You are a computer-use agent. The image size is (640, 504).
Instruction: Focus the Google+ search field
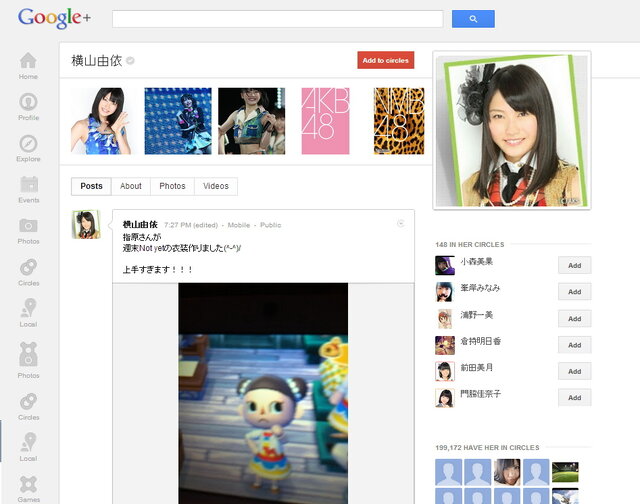pyautogui.click(x=277, y=19)
